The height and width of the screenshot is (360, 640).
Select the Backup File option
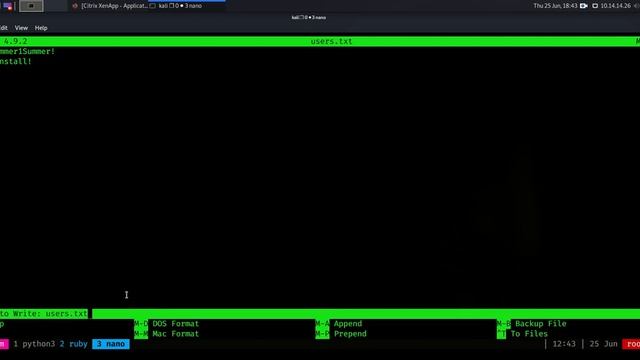[x=540, y=324]
